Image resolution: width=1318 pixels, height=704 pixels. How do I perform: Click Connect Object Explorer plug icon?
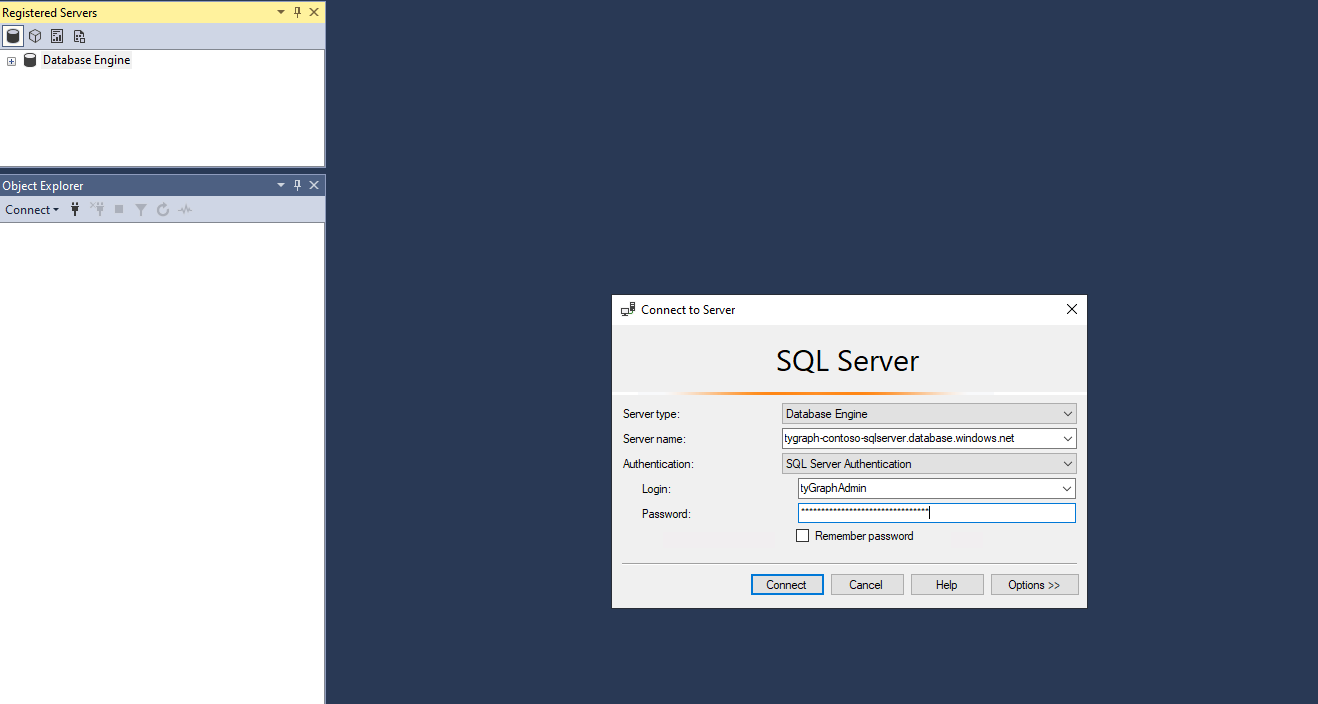coord(75,210)
